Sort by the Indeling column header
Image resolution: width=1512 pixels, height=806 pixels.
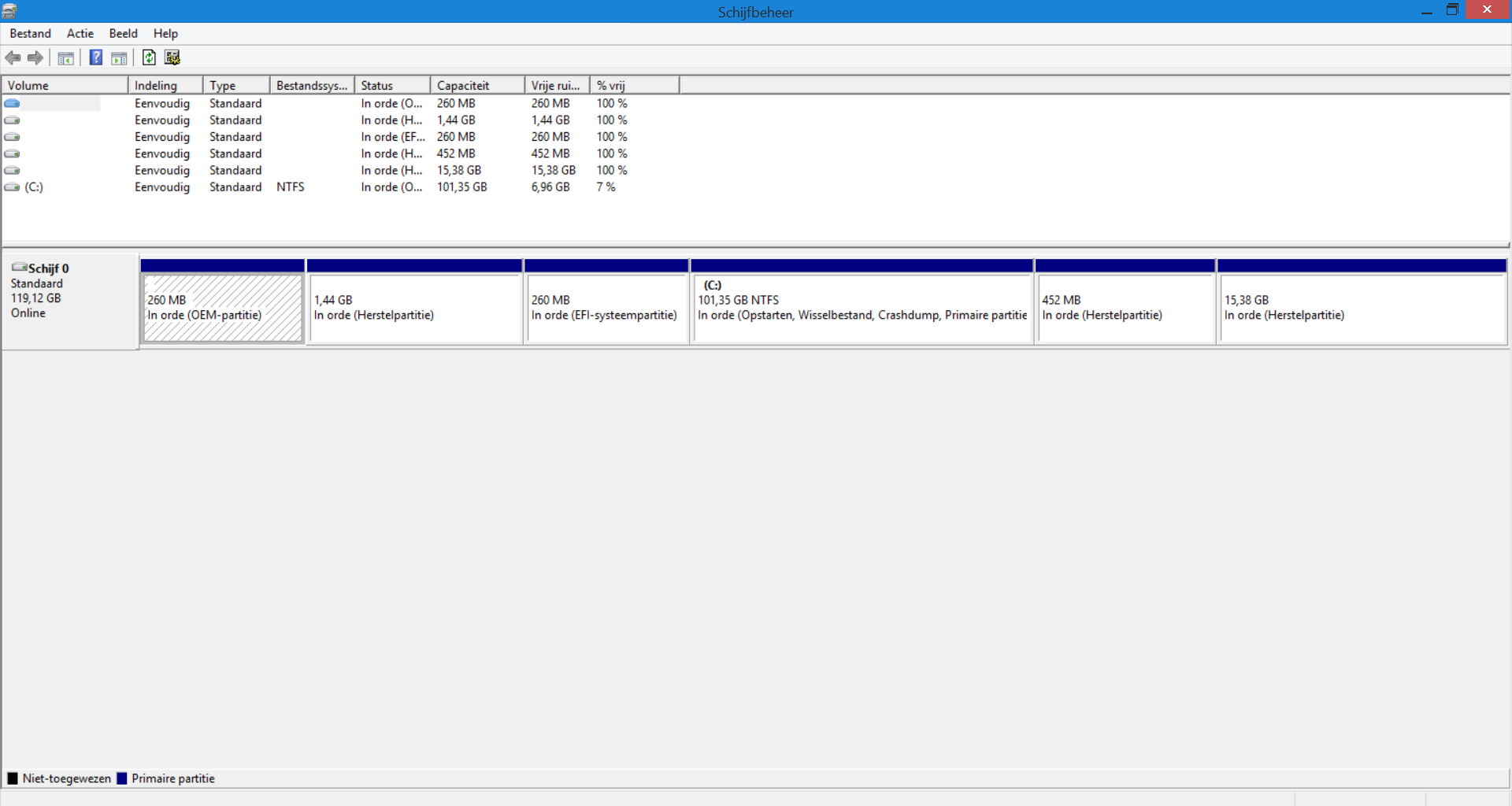click(x=165, y=85)
